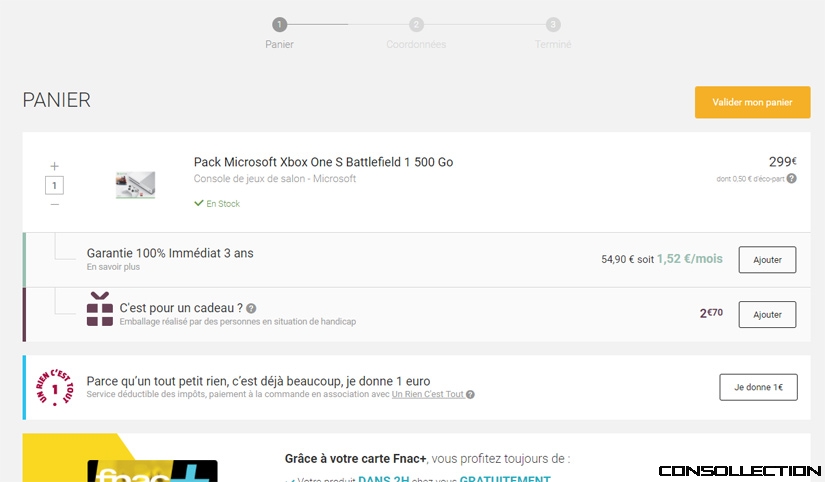Open the Pack Microsoft Xbox One S title
Image resolution: width=825 pixels, height=482 pixels.
[x=323, y=162]
